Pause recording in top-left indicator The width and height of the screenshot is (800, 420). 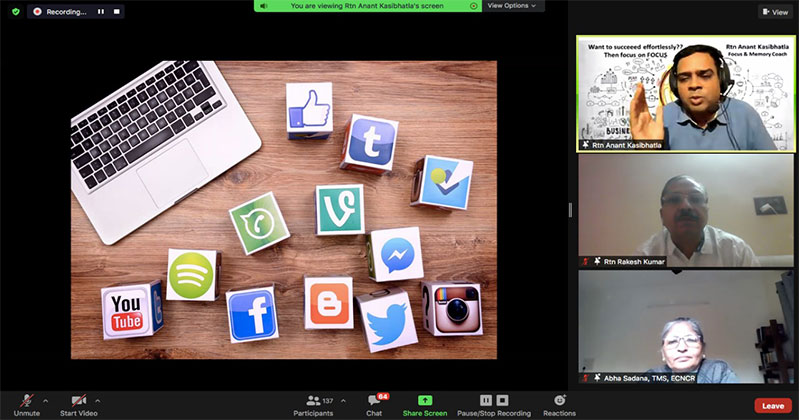click(100, 12)
